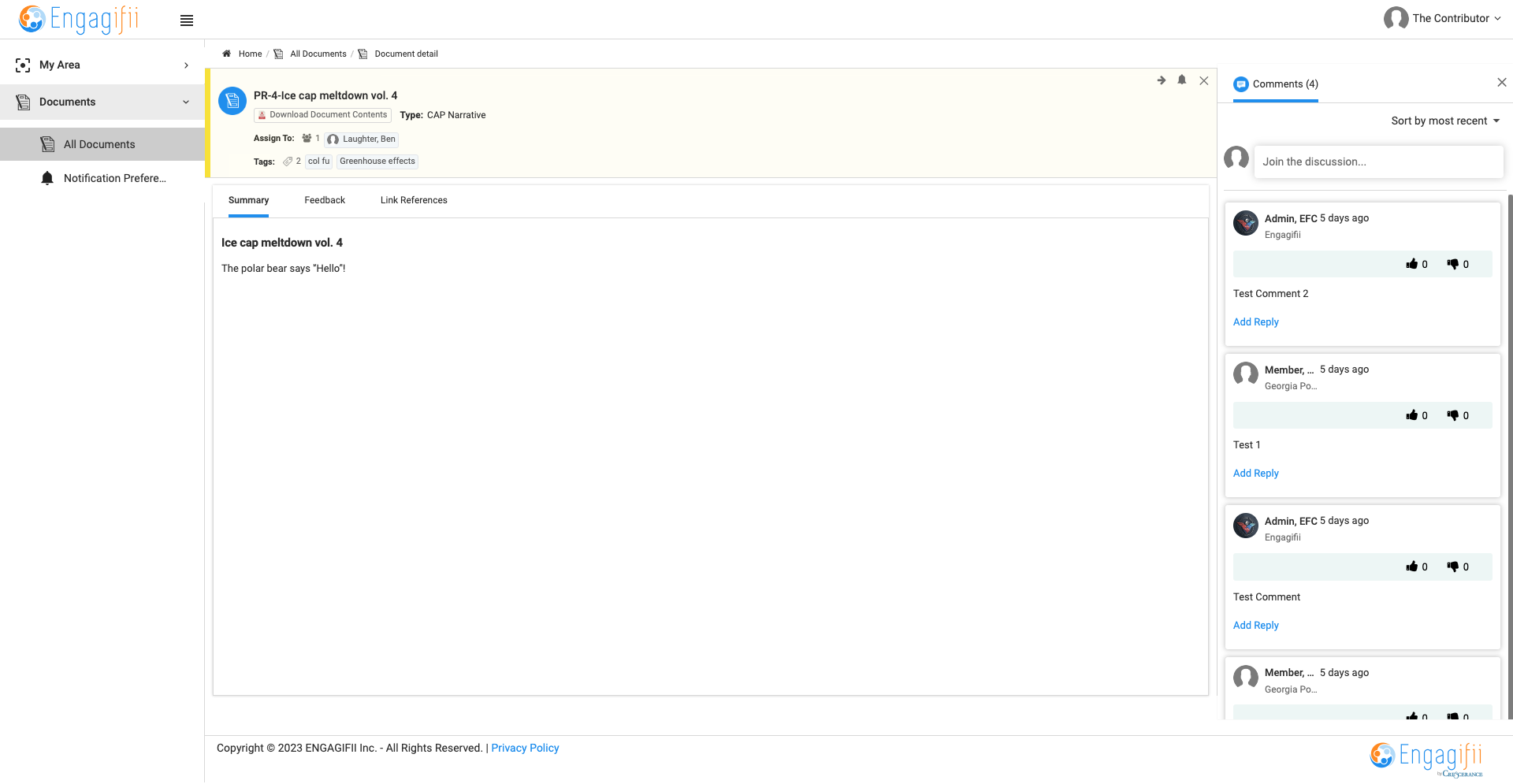
Task: Click the Greenhouse effects tag
Action: pyautogui.click(x=377, y=161)
